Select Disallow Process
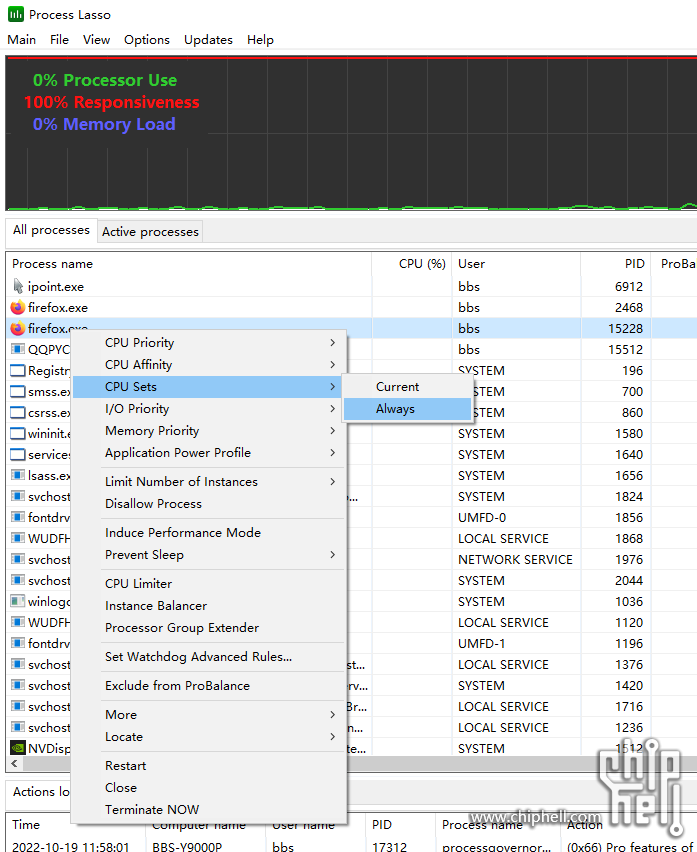The height and width of the screenshot is (852, 697). [x=210, y=504]
